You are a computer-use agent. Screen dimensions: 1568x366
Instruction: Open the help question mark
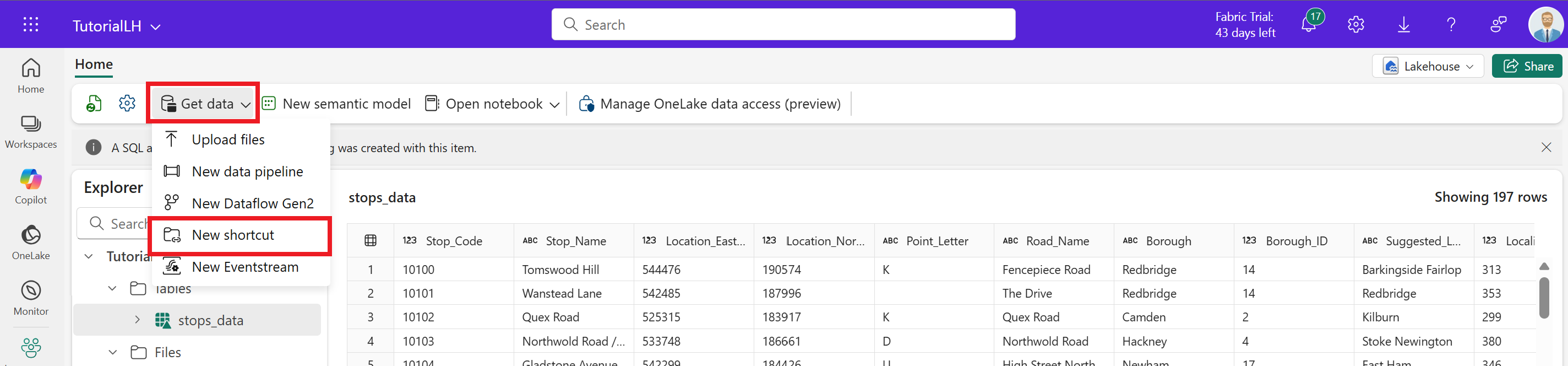tap(1451, 24)
